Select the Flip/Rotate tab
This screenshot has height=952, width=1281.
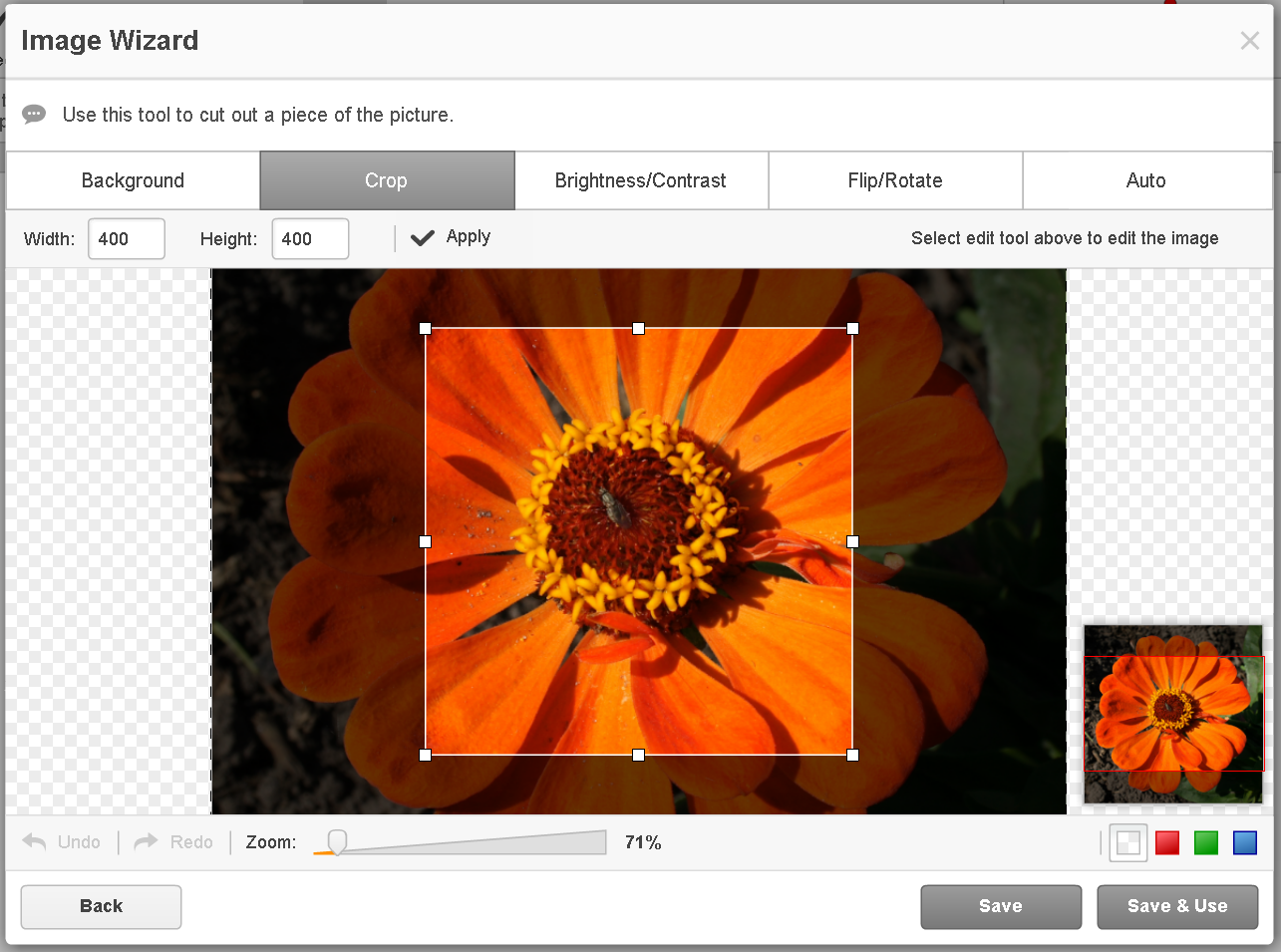click(894, 180)
